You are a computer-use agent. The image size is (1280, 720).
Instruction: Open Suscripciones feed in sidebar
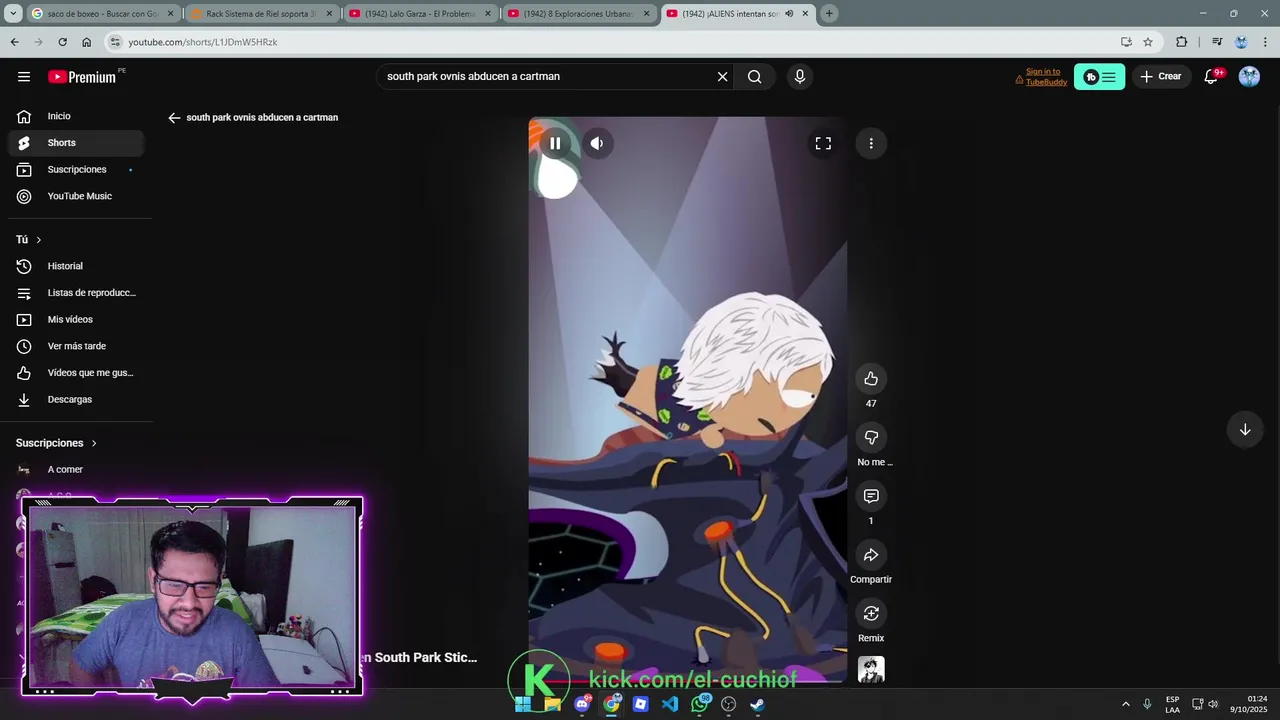(x=76, y=170)
